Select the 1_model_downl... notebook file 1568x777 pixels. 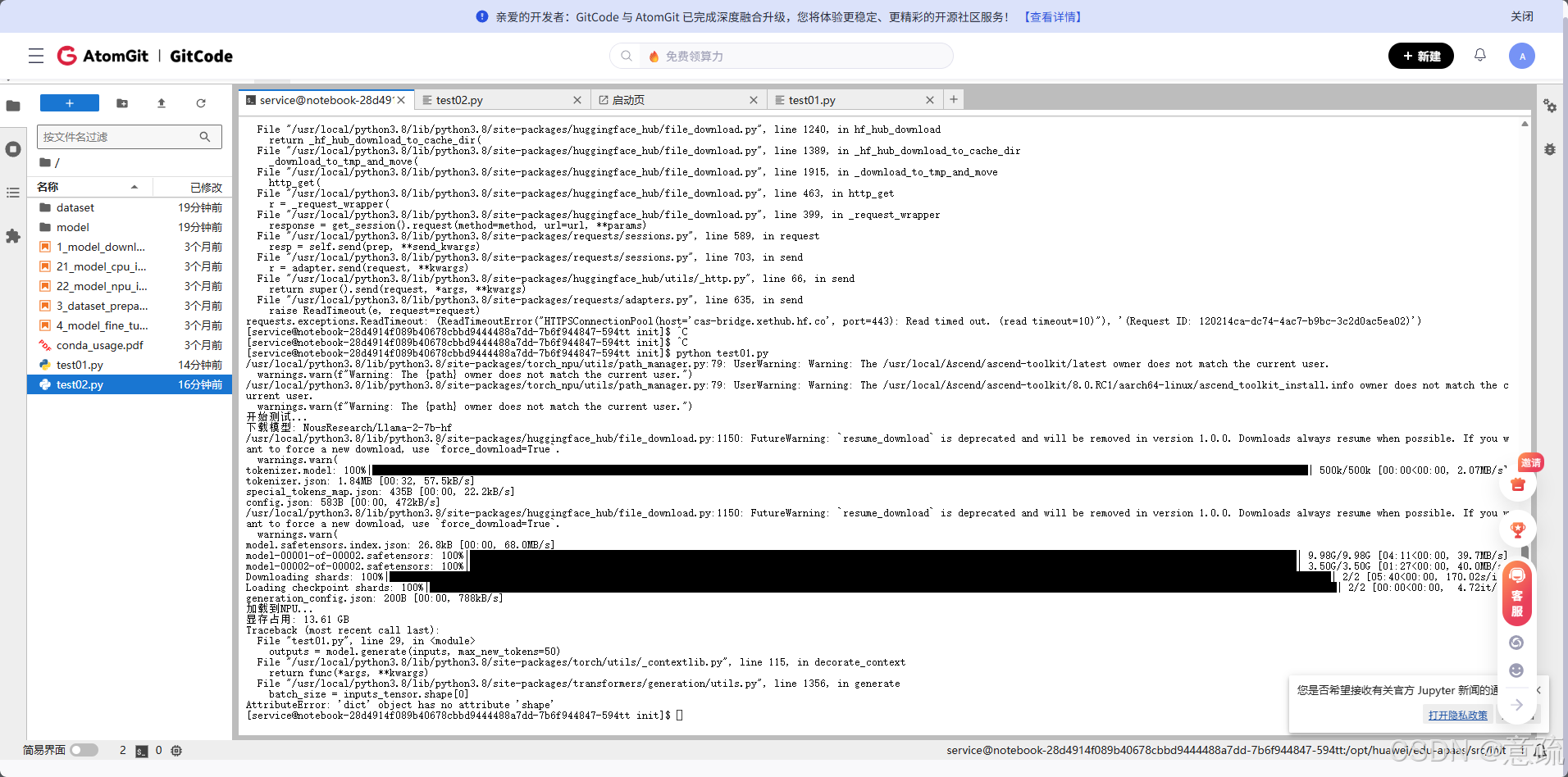coord(130,247)
